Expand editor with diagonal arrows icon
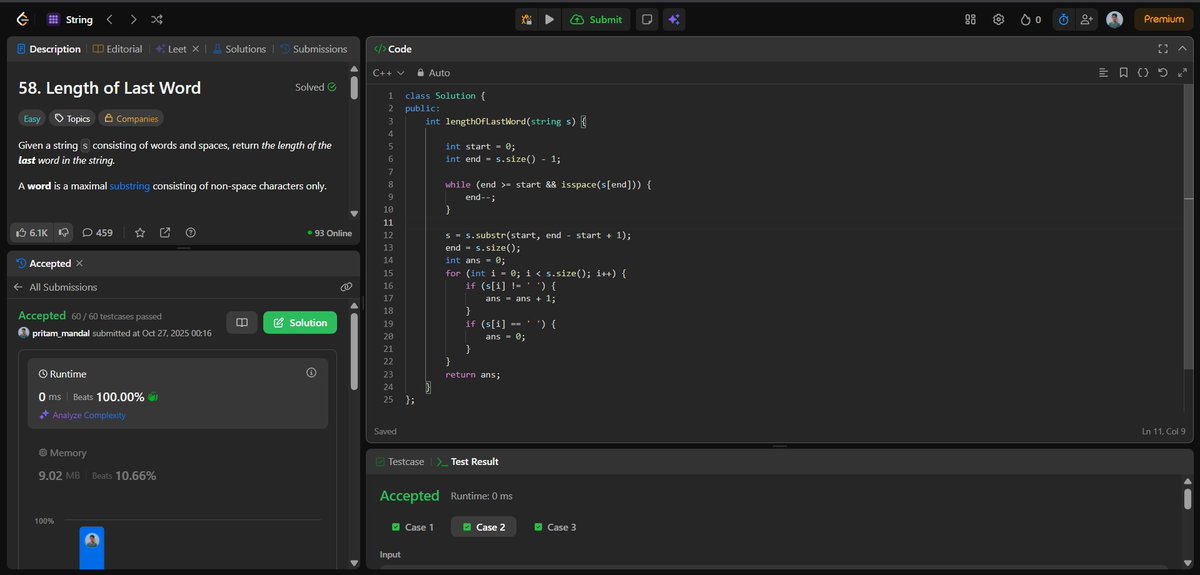Viewport: 1200px width, 575px height. tap(1183, 73)
